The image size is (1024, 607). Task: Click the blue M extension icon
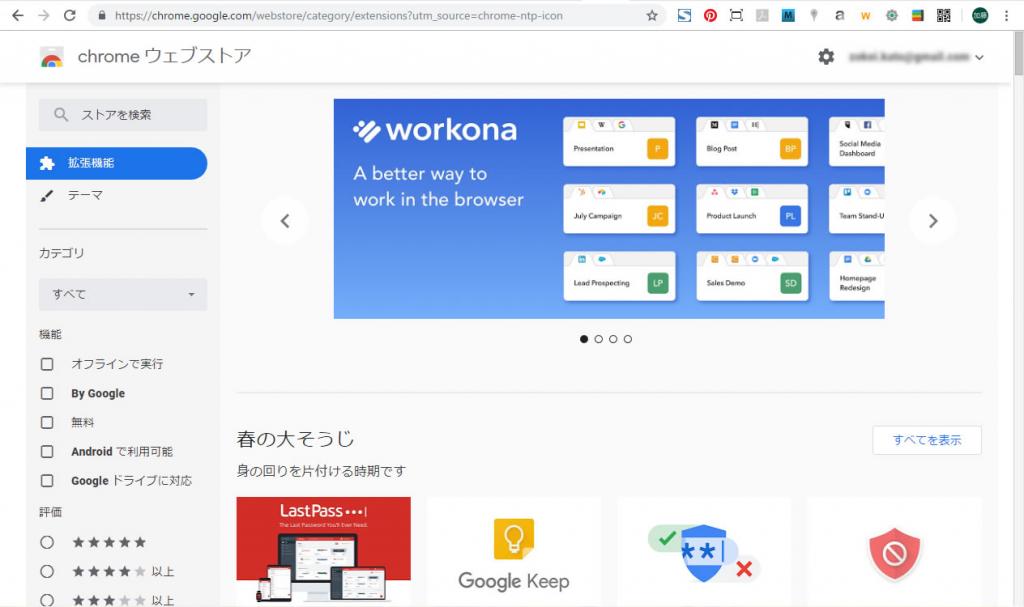click(788, 15)
